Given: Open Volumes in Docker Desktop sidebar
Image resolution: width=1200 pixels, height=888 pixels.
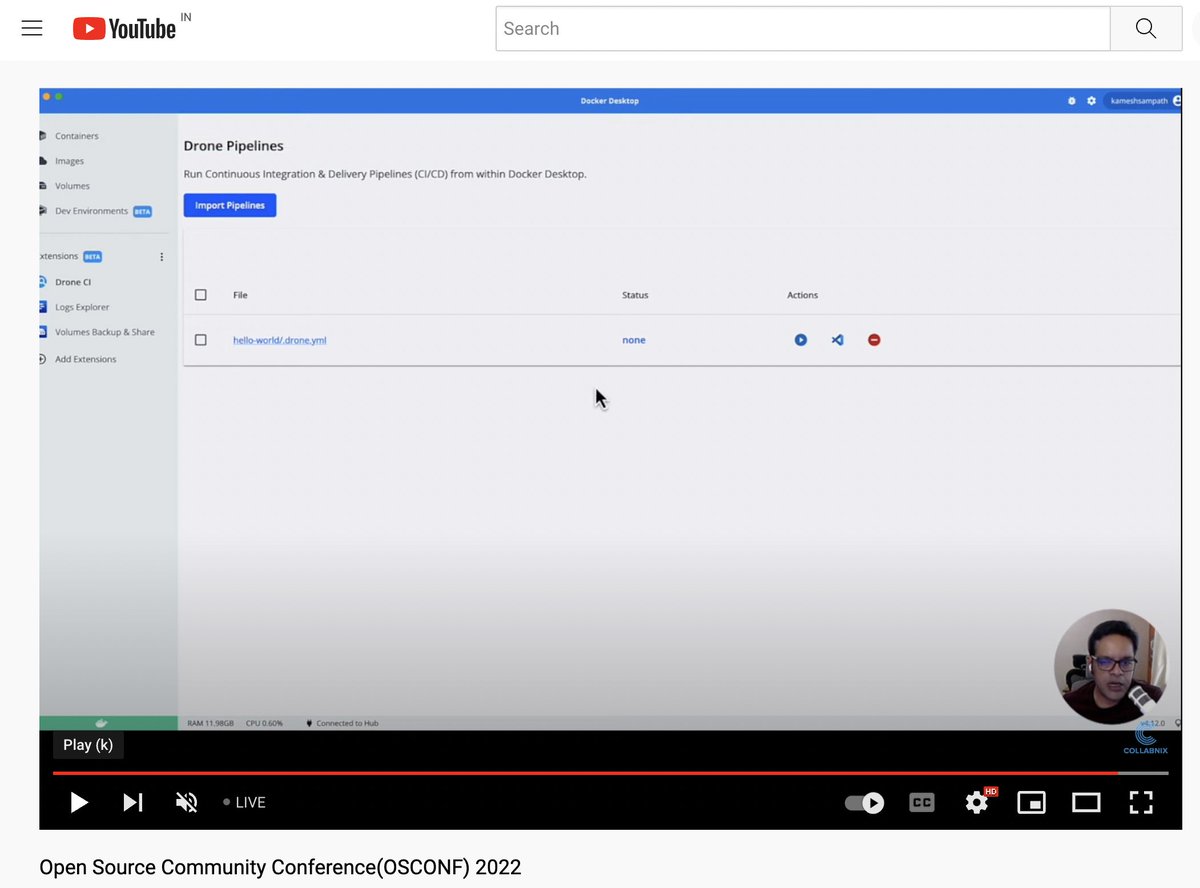Looking at the screenshot, I should [72, 186].
